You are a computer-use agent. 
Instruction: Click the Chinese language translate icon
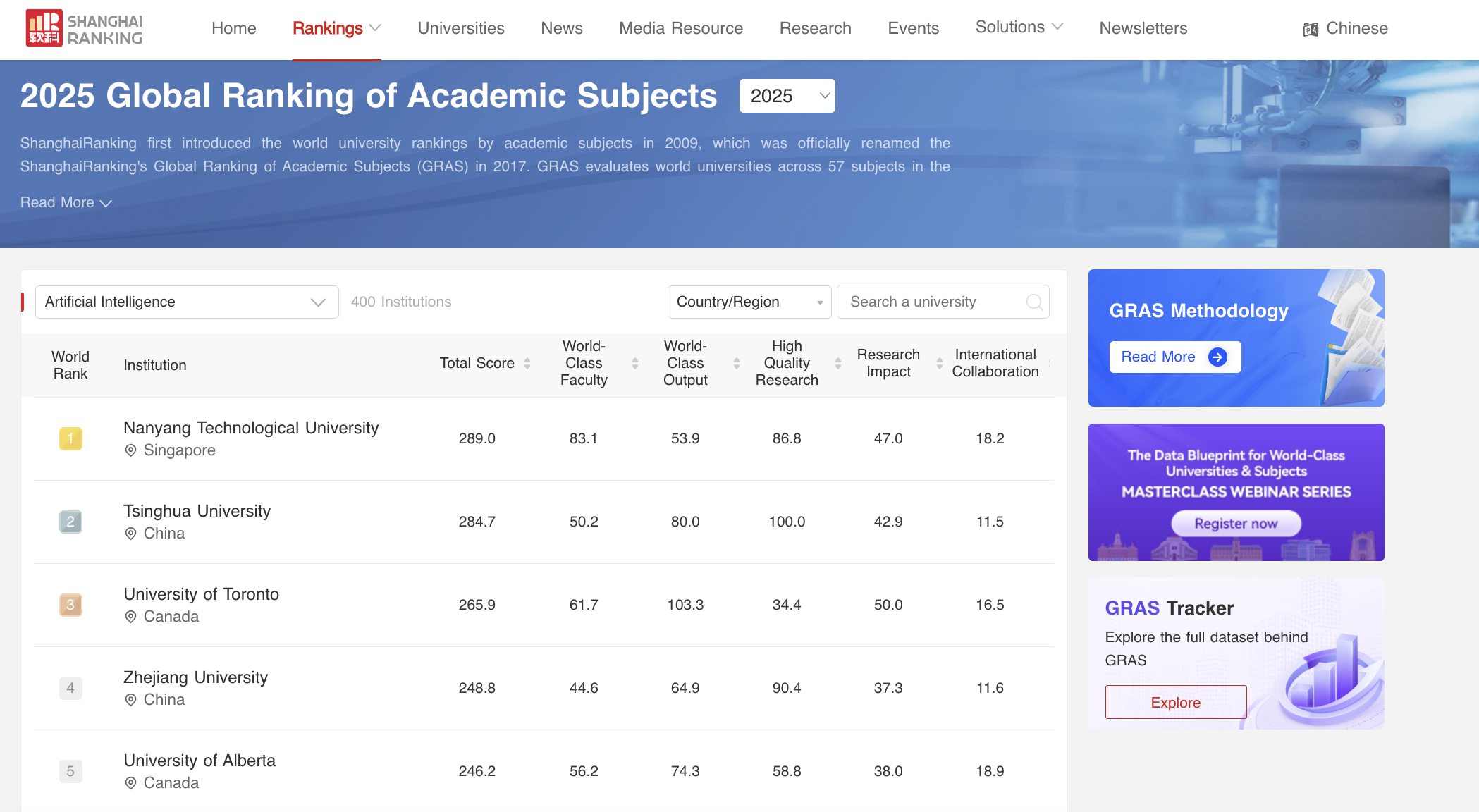1311,30
